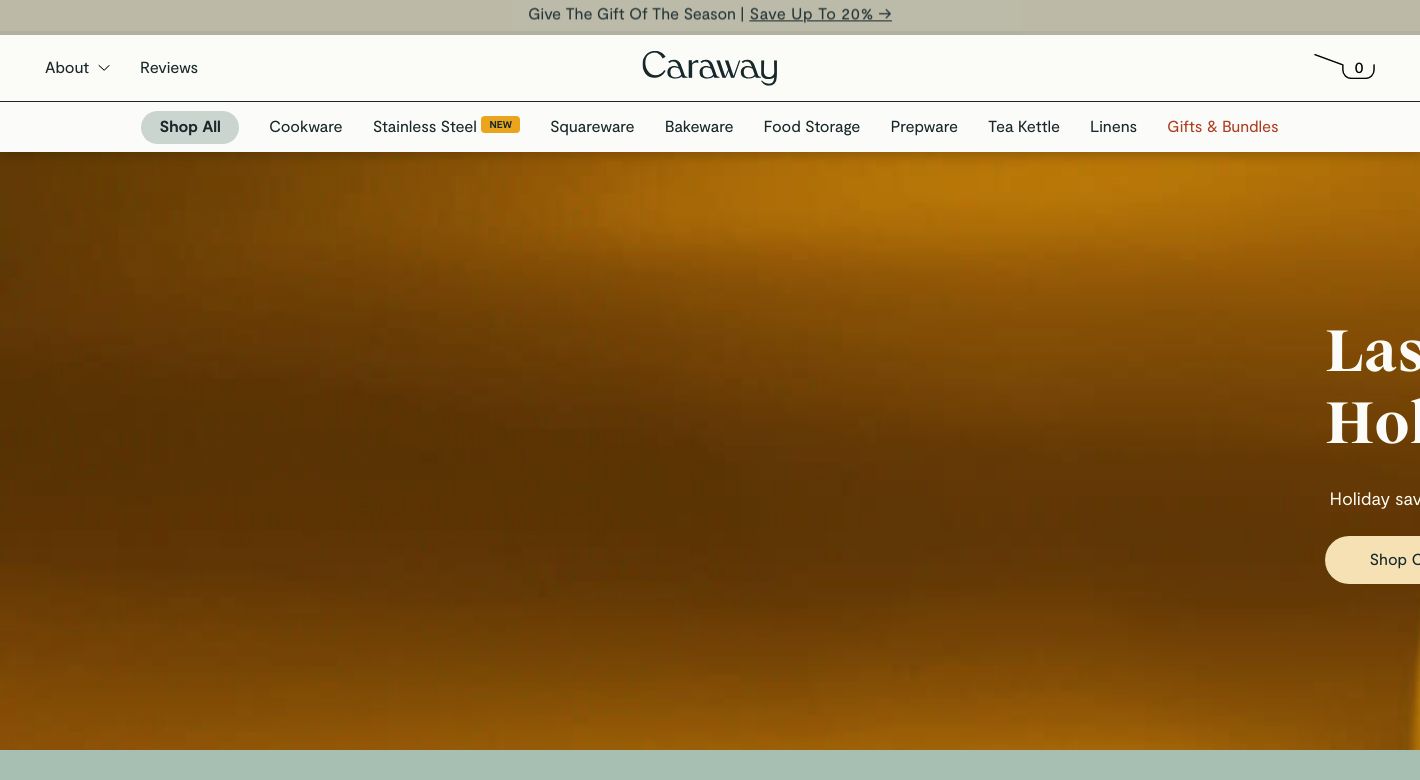Image resolution: width=1420 pixels, height=780 pixels.
Task: Open the Gifts & Bundles menu item
Action: pos(1222,126)
